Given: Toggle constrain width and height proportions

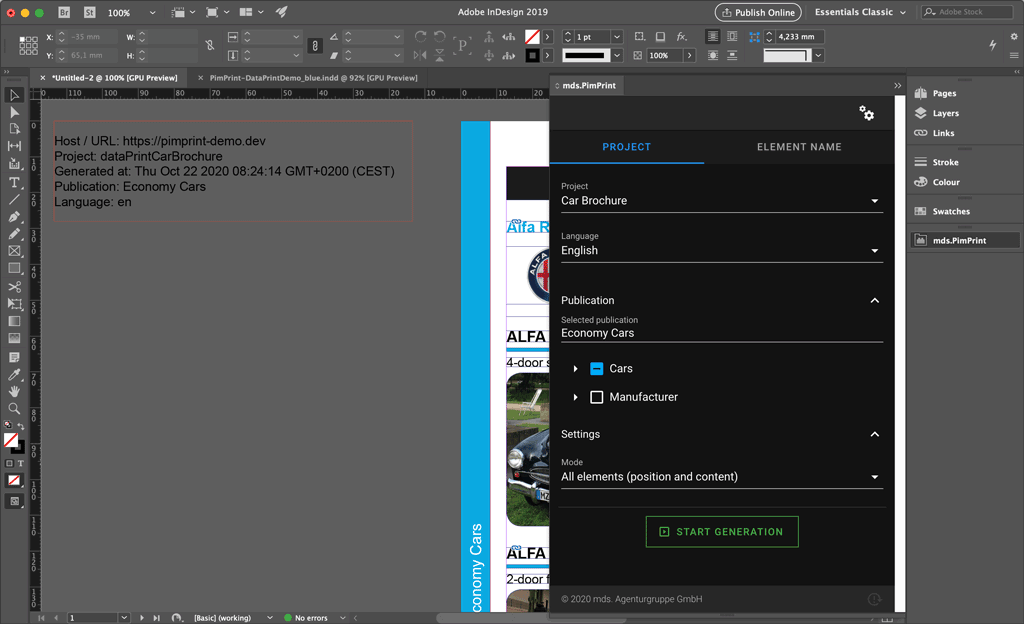Looking at the screenshot, I should pos(210,46).
